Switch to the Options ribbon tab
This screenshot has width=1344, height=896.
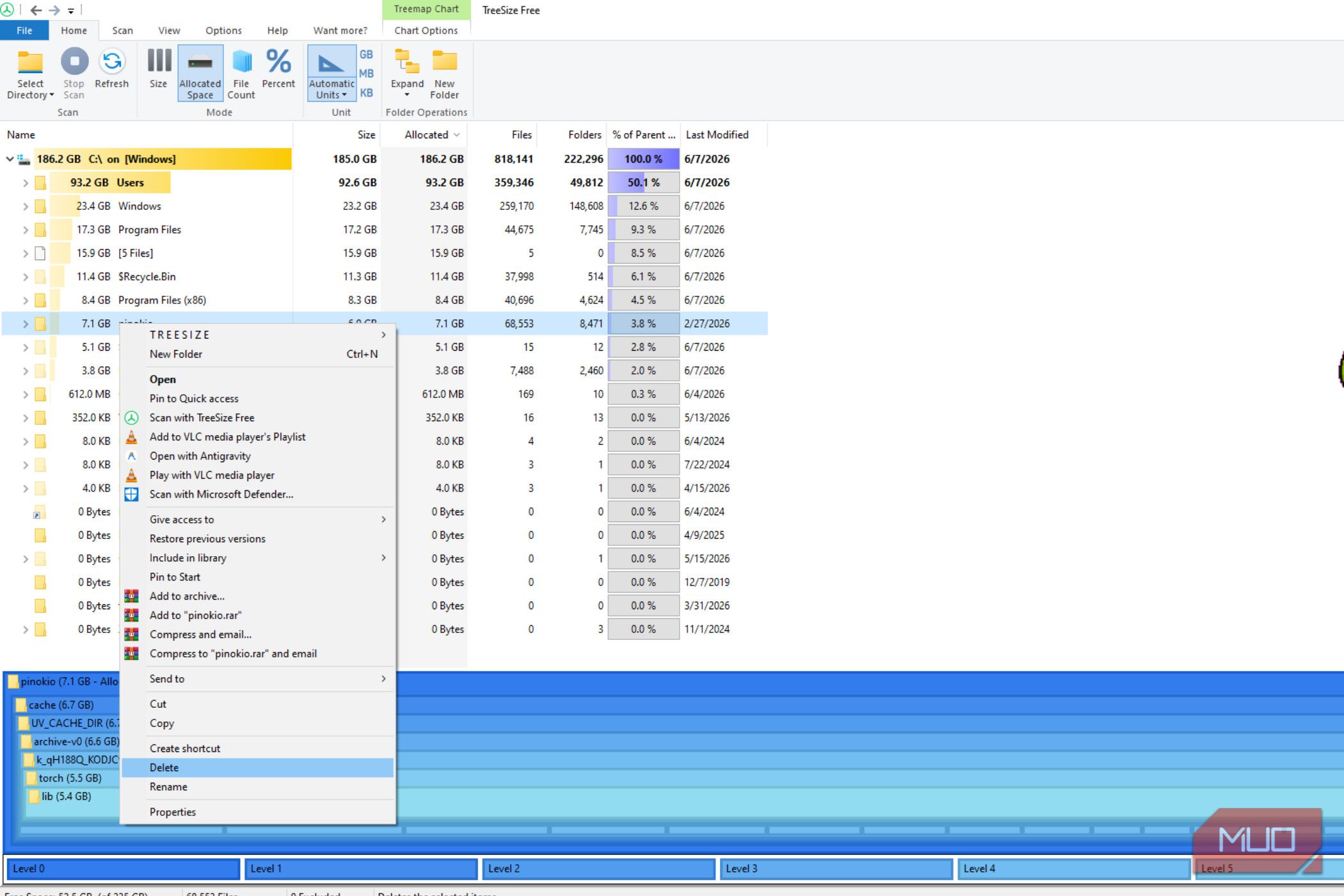pyautogui.click(x=223, y=30)
